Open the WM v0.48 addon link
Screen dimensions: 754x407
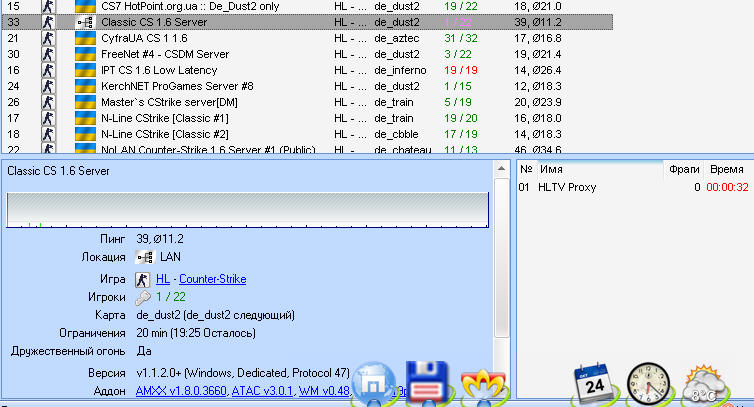[324, 391]
